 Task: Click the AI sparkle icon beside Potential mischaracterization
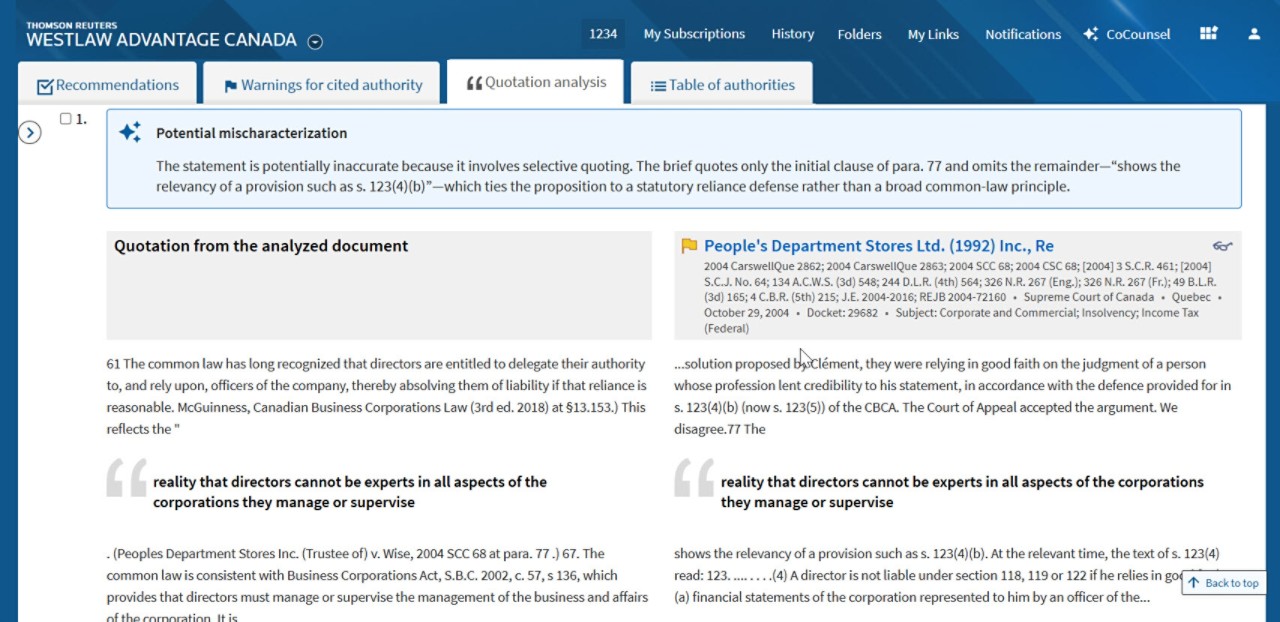coord(130,133)
